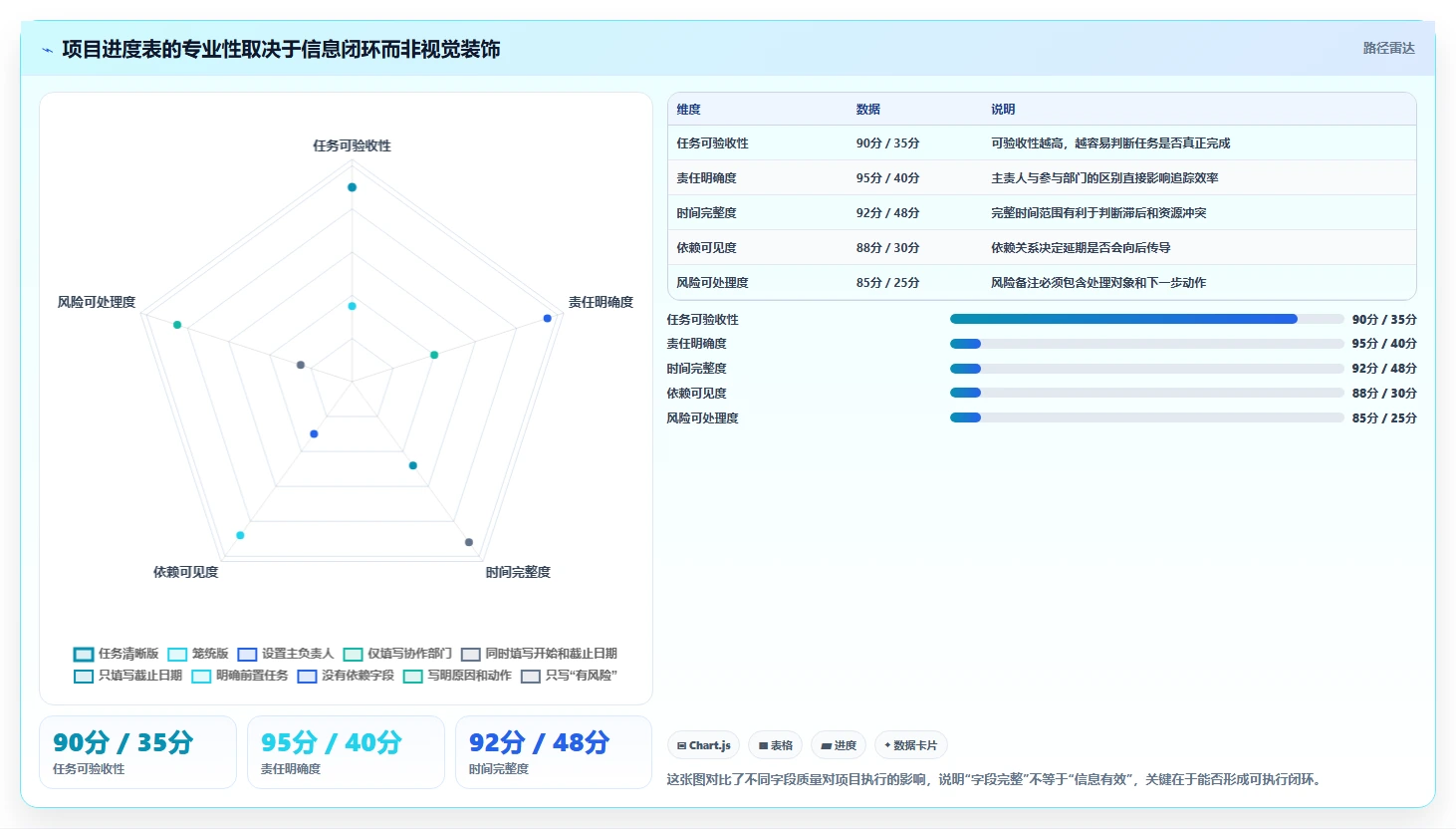The width and height of the screenshot is (1456, 829).
Task: Toggle the 明确前置任务 legend item
Action: coord(240,676)
